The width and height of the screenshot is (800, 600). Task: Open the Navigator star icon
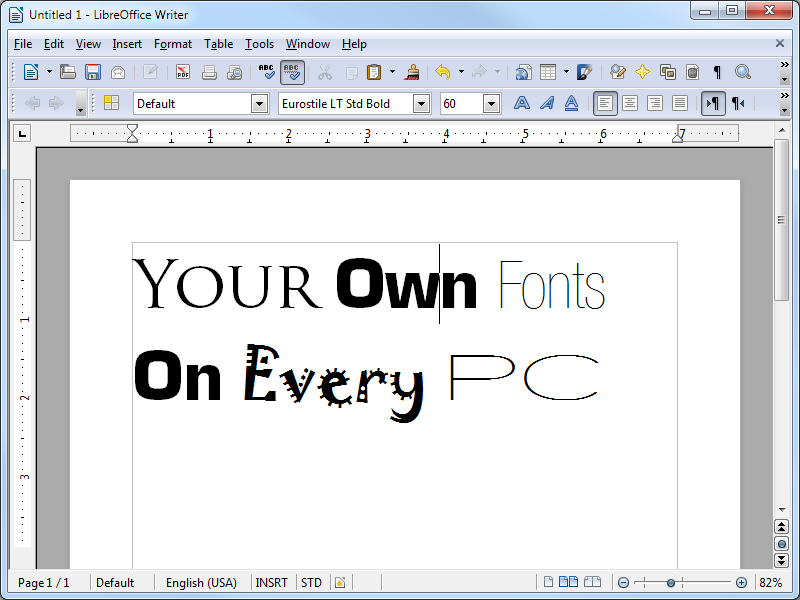tap(642, 72)
